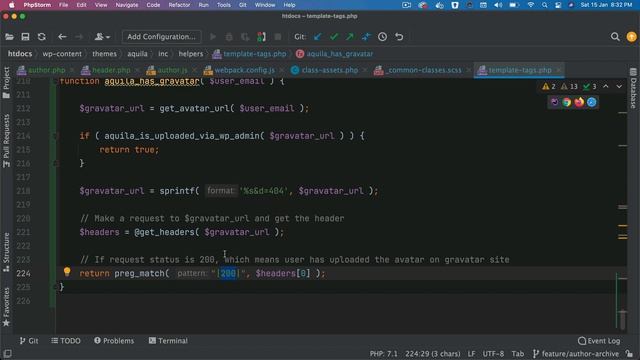This screenshot has height=360, width=640.
Task: Open Search Everywhere magnifier
Action: pos(615,37)
